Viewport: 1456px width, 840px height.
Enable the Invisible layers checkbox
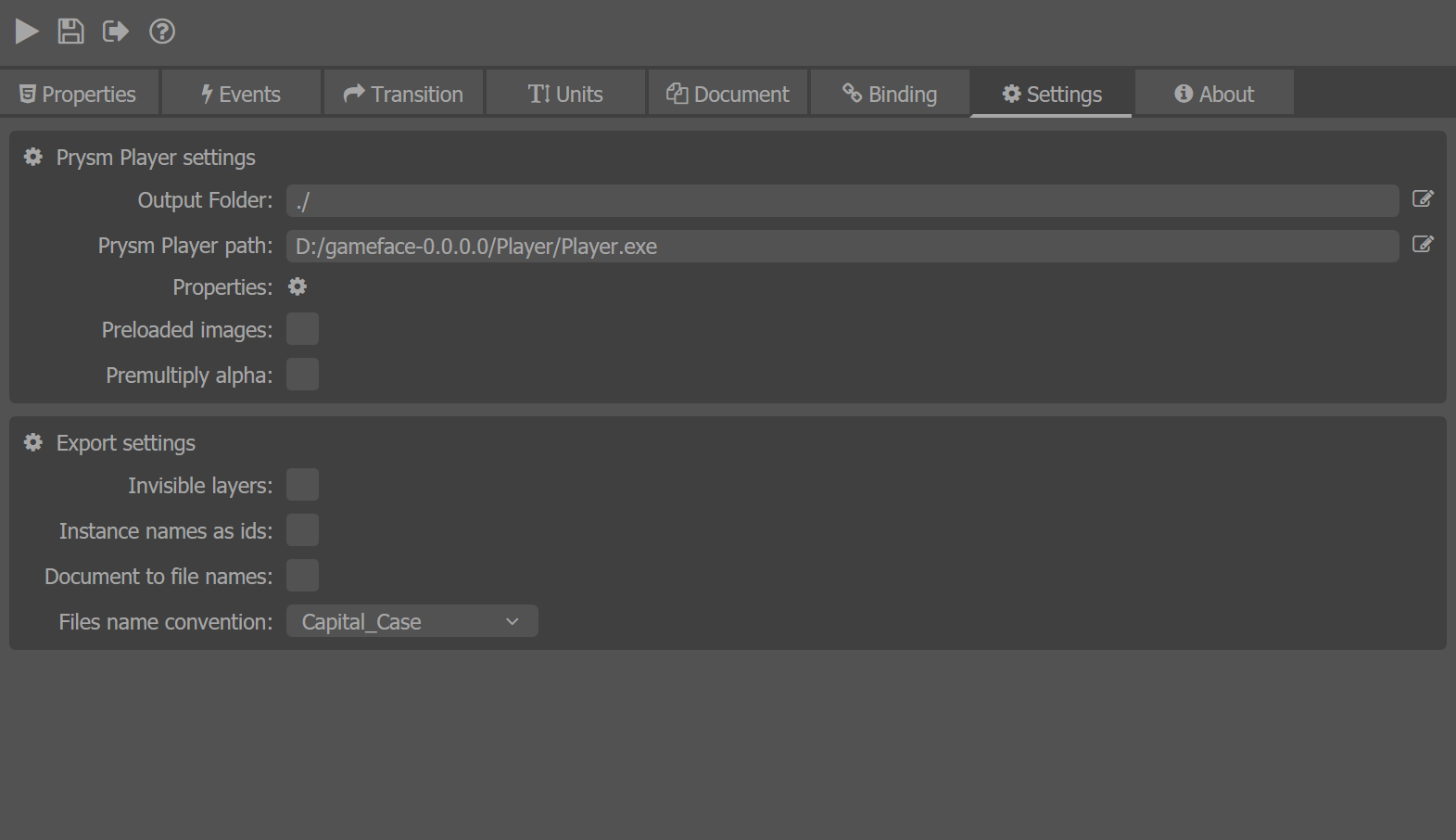point(302,485)
